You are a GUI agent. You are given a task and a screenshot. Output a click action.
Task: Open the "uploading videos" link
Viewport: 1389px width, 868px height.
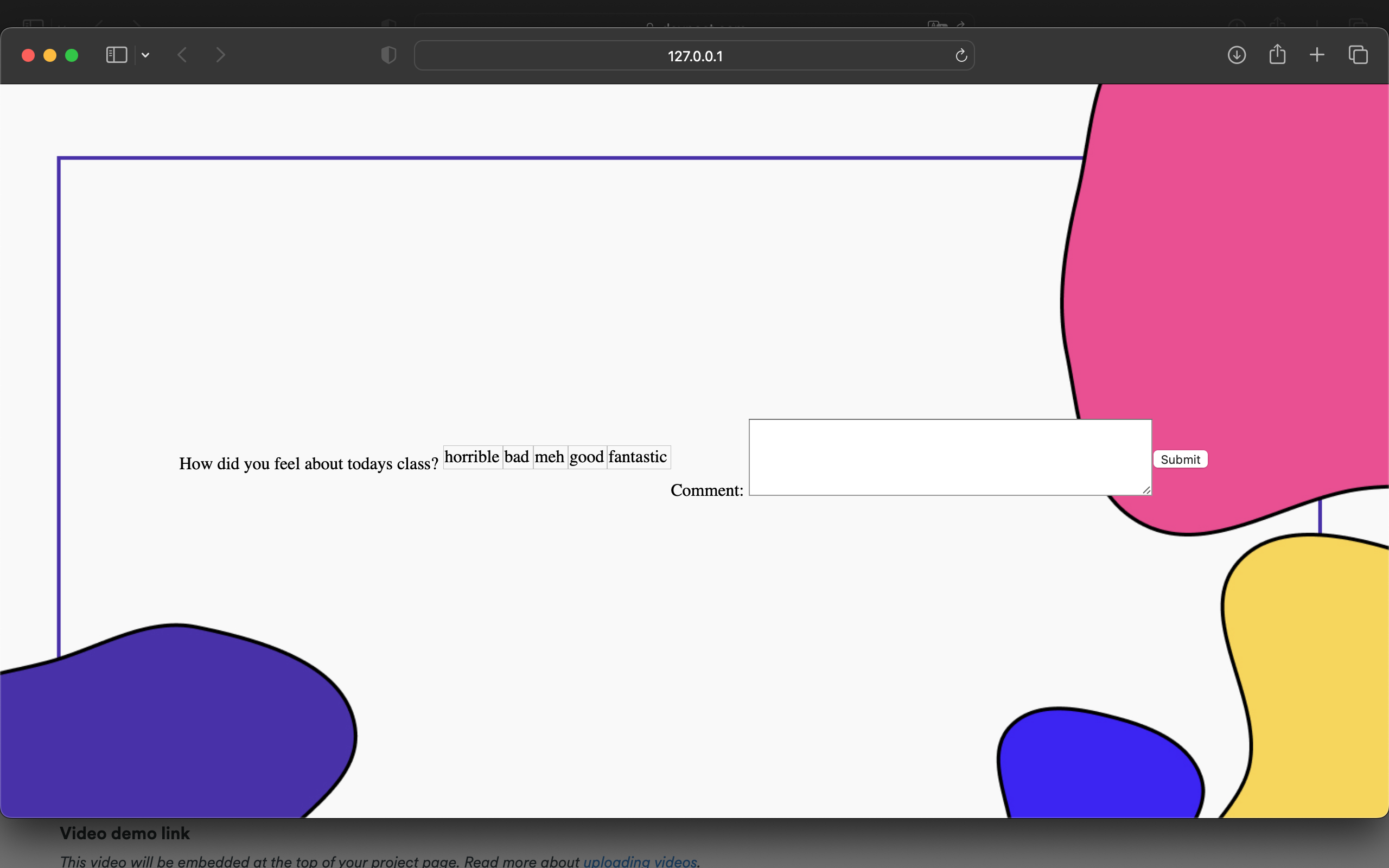click(639, 861)
